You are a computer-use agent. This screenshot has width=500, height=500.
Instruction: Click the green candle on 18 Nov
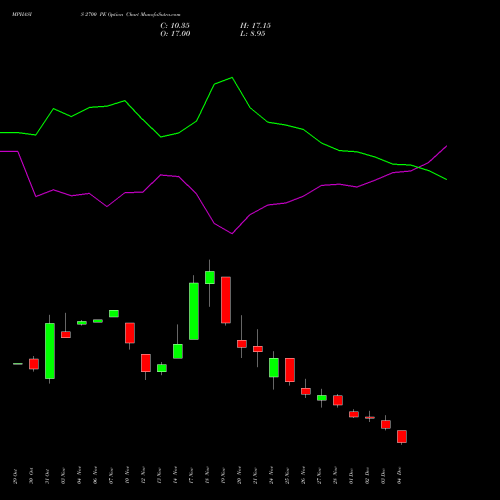tap(210, 277)
